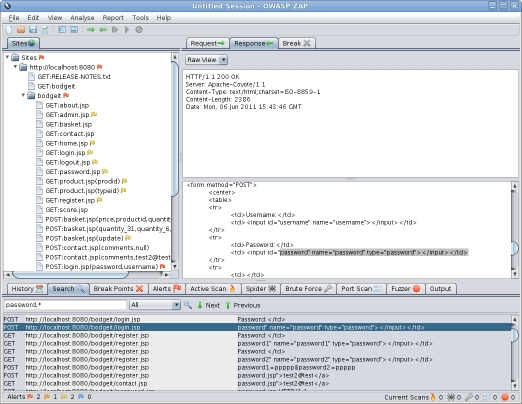This screenshot has width=522, height=404.
Task: Switch to the Break tab
Action: [x=296, y=43]
